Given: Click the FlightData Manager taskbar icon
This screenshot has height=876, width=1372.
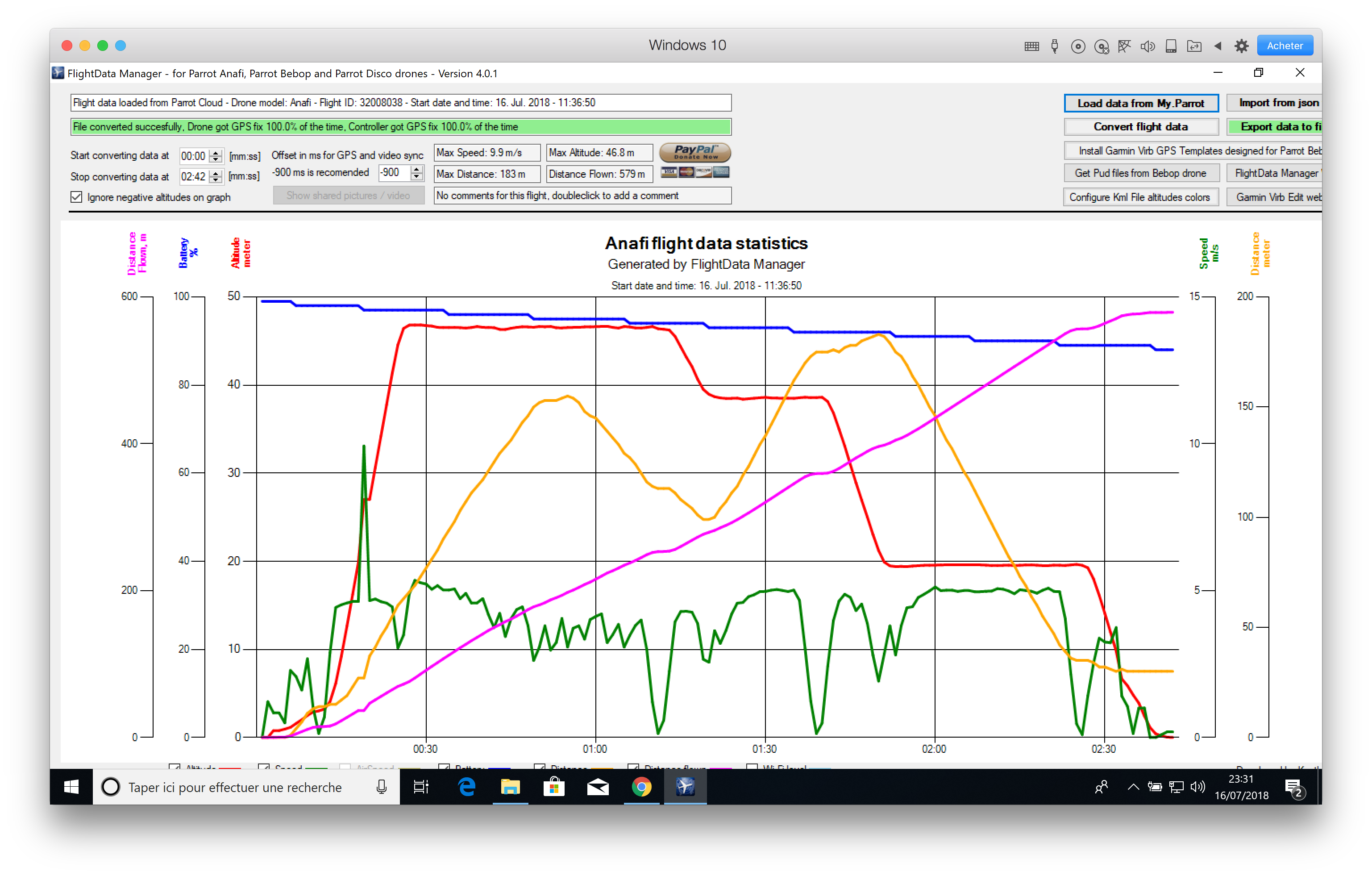Looking at the screenshot, I should pos(686,787).
